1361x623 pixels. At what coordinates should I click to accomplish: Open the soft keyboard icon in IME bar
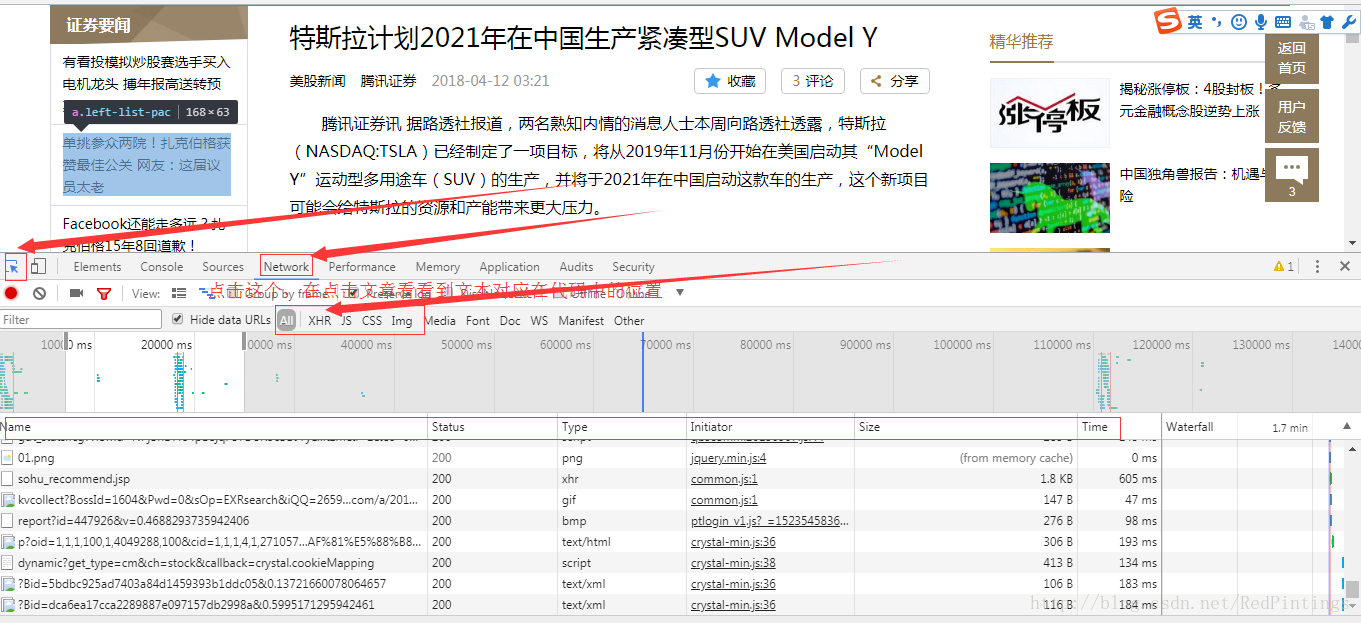coord(1282,21)
